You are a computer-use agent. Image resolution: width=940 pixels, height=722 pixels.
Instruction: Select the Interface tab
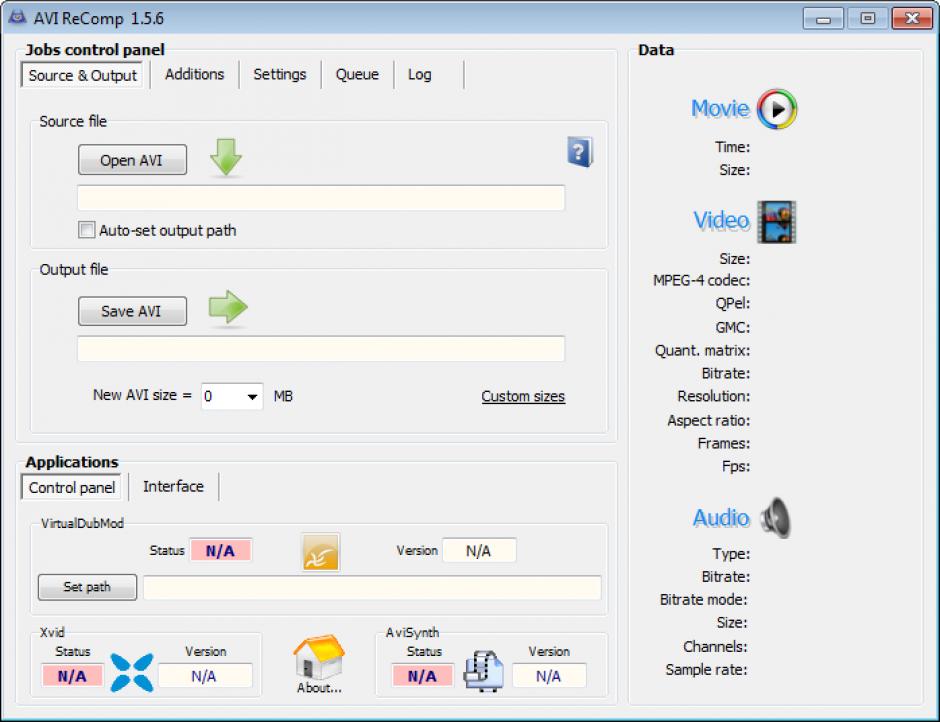(x=173, y=486)
